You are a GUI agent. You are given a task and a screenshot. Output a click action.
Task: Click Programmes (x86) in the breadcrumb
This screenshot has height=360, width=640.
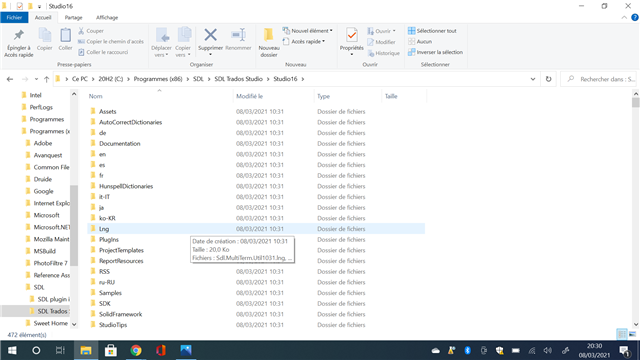point(158,79)
